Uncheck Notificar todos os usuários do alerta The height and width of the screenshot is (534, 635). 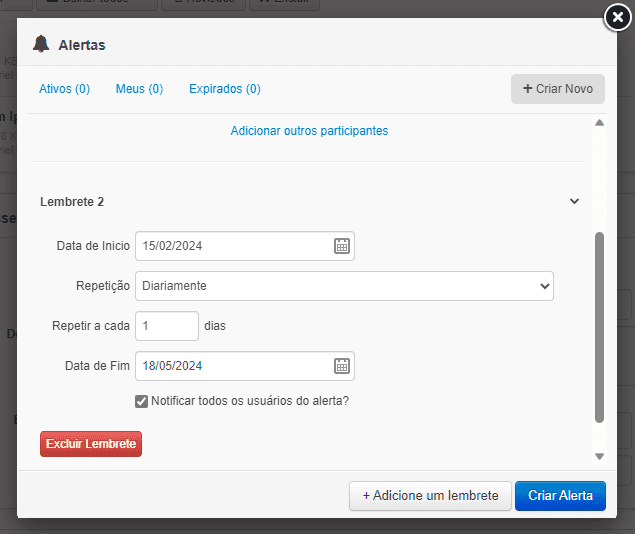coord(141,401)
